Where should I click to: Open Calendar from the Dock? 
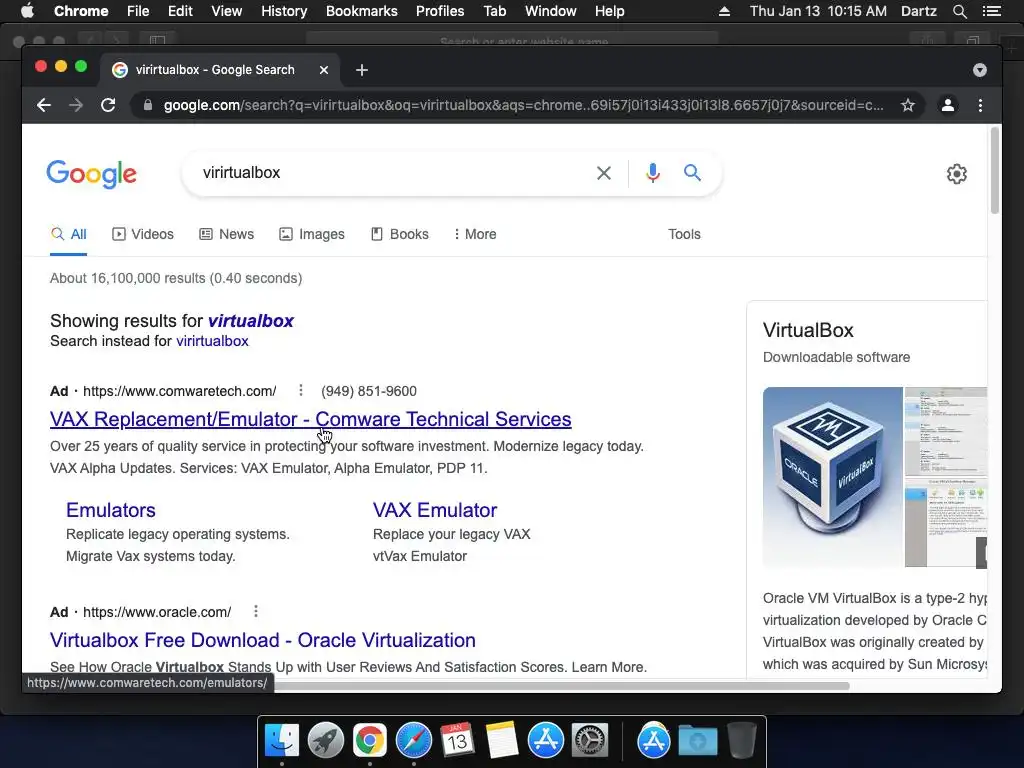click(x=457, y=741)
